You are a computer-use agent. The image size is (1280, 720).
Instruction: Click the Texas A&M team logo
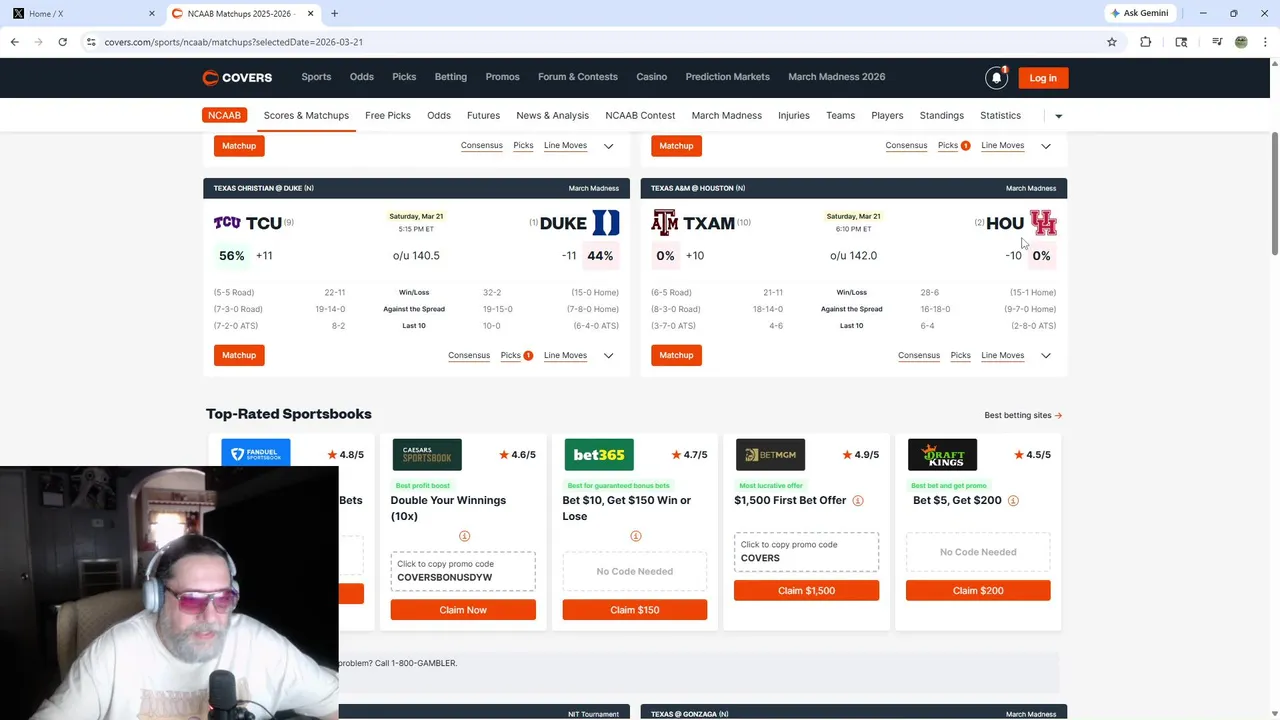click(664, 223)
